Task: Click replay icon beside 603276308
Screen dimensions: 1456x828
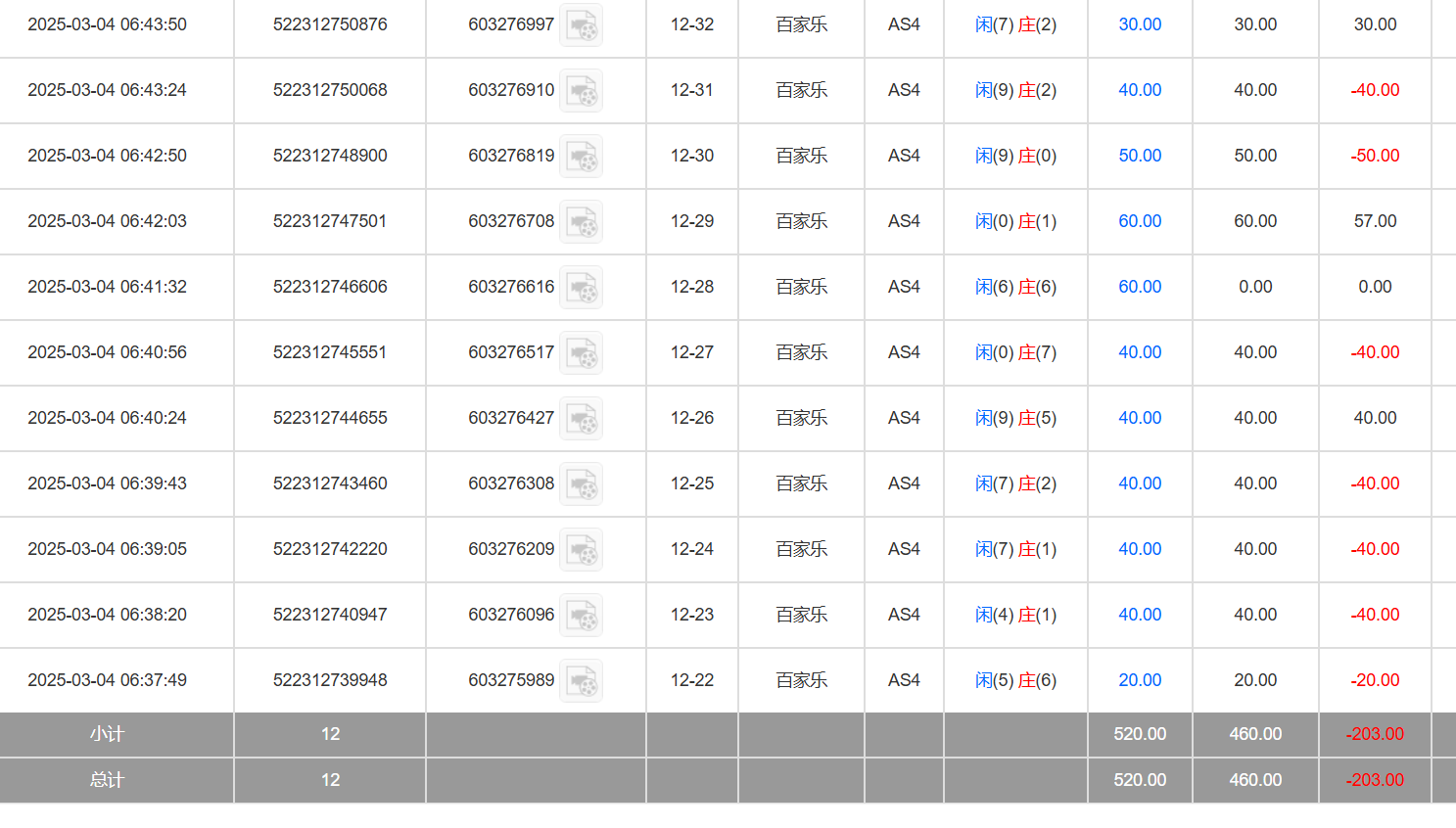Action: coord(582,484)
